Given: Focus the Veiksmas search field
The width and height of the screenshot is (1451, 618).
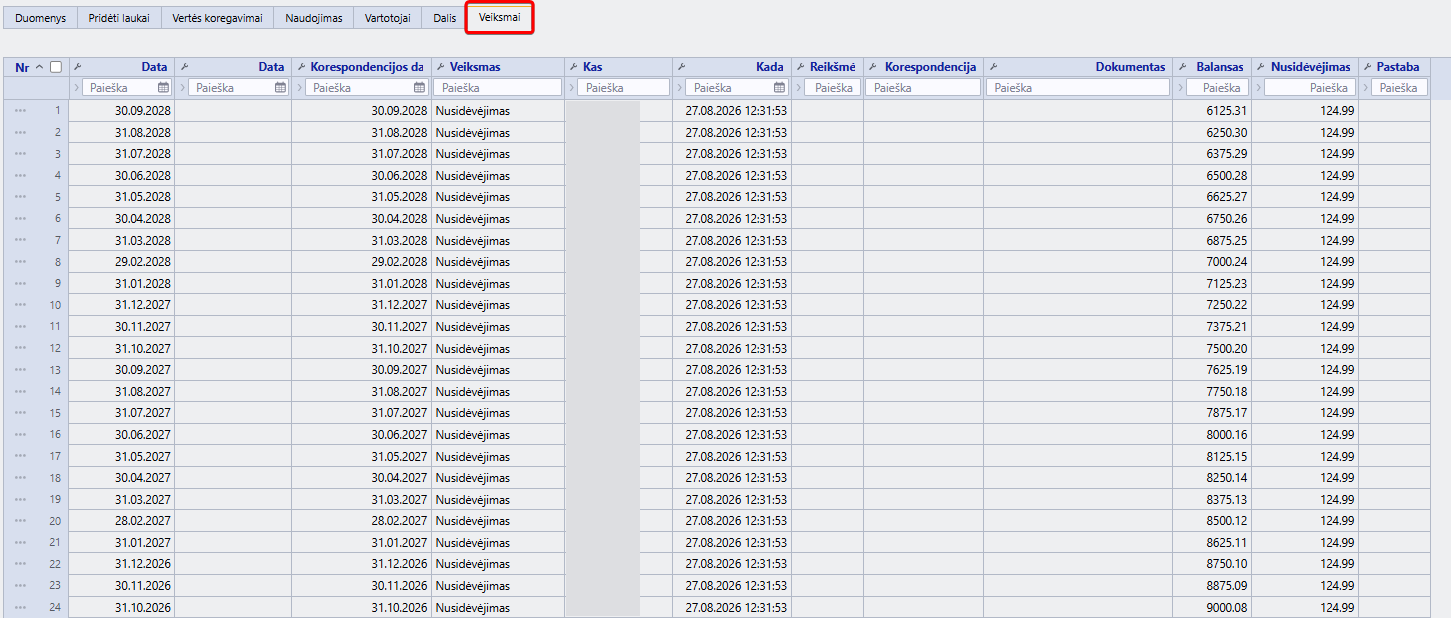Looking at the screenshot, I should point(498,88).
